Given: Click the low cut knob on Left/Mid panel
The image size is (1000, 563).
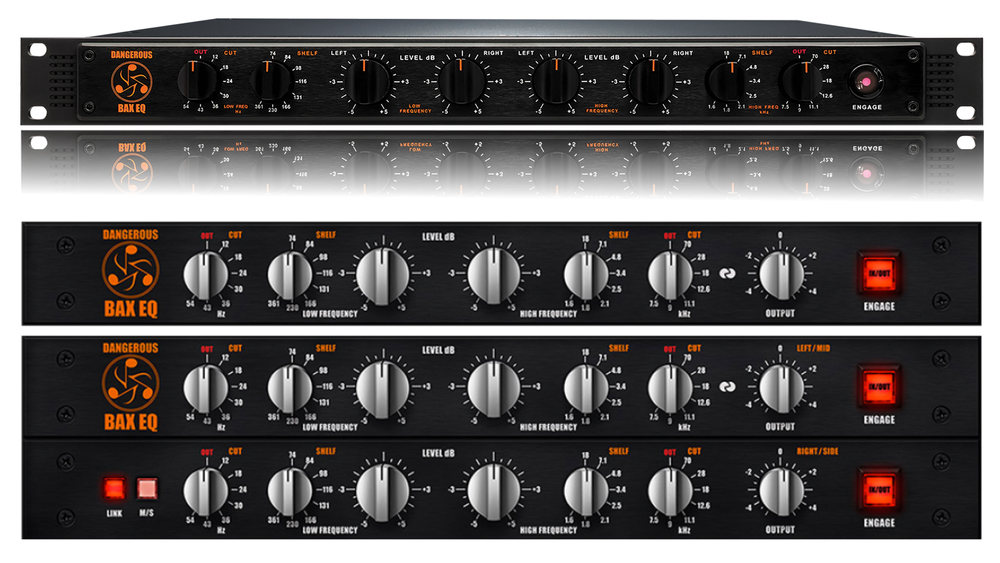Looking at the screenshot, I should click(205, 388).
